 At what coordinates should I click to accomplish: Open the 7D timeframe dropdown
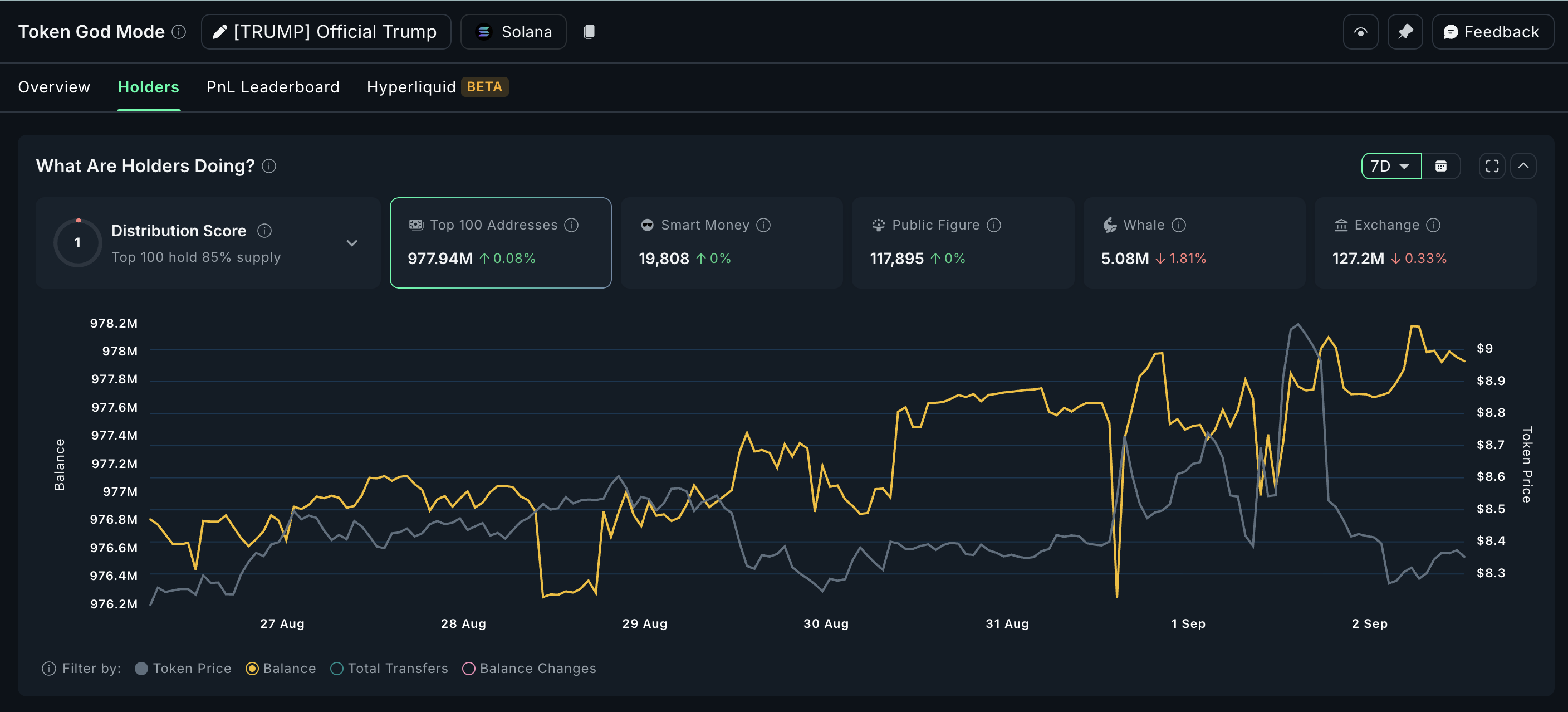pos(1391,166)
